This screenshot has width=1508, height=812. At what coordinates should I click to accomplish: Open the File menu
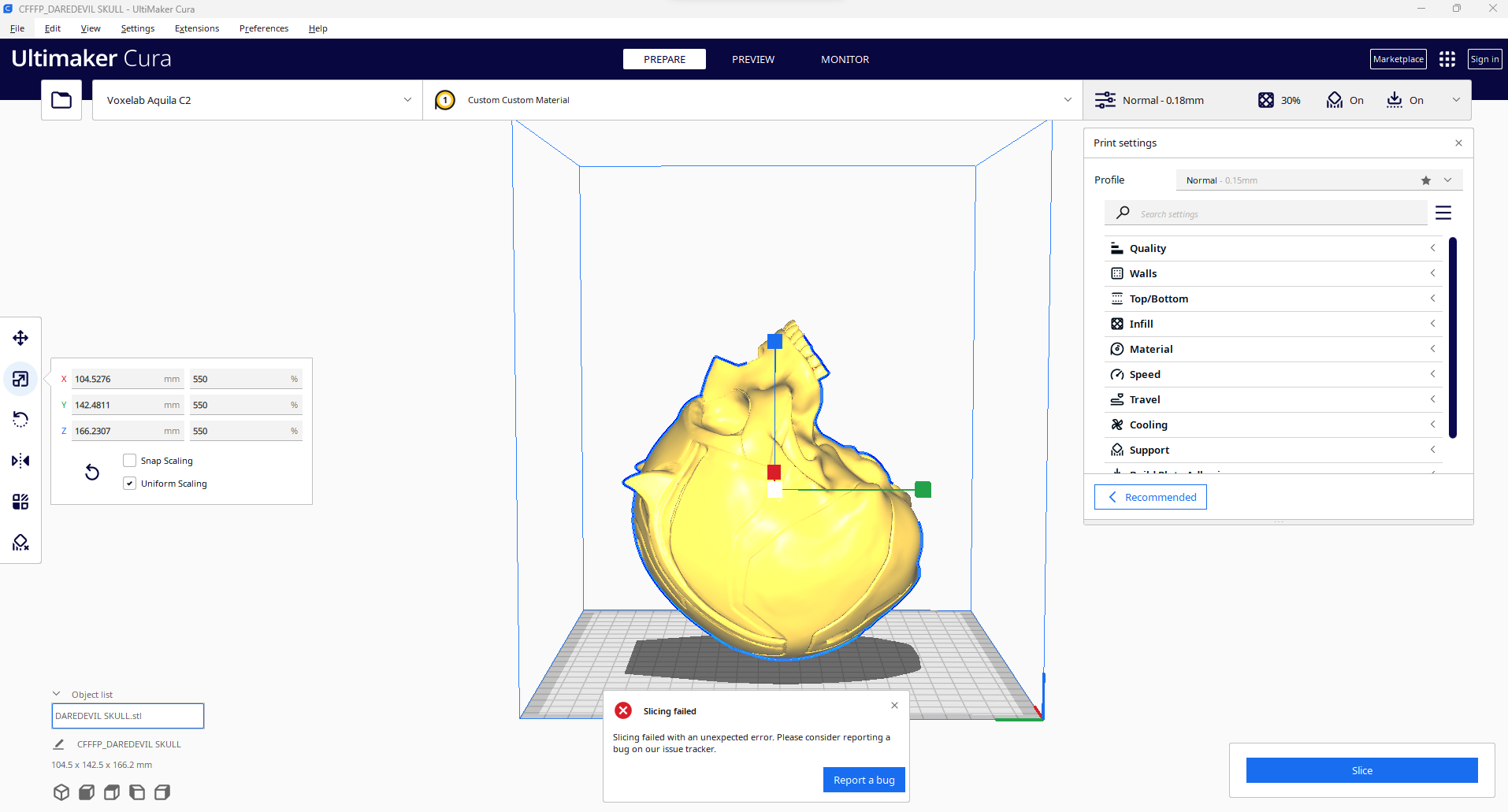click(x=17, y=28)
